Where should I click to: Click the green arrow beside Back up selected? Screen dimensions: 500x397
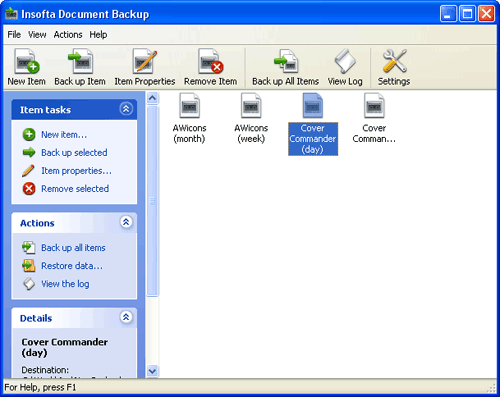point(29,153)
